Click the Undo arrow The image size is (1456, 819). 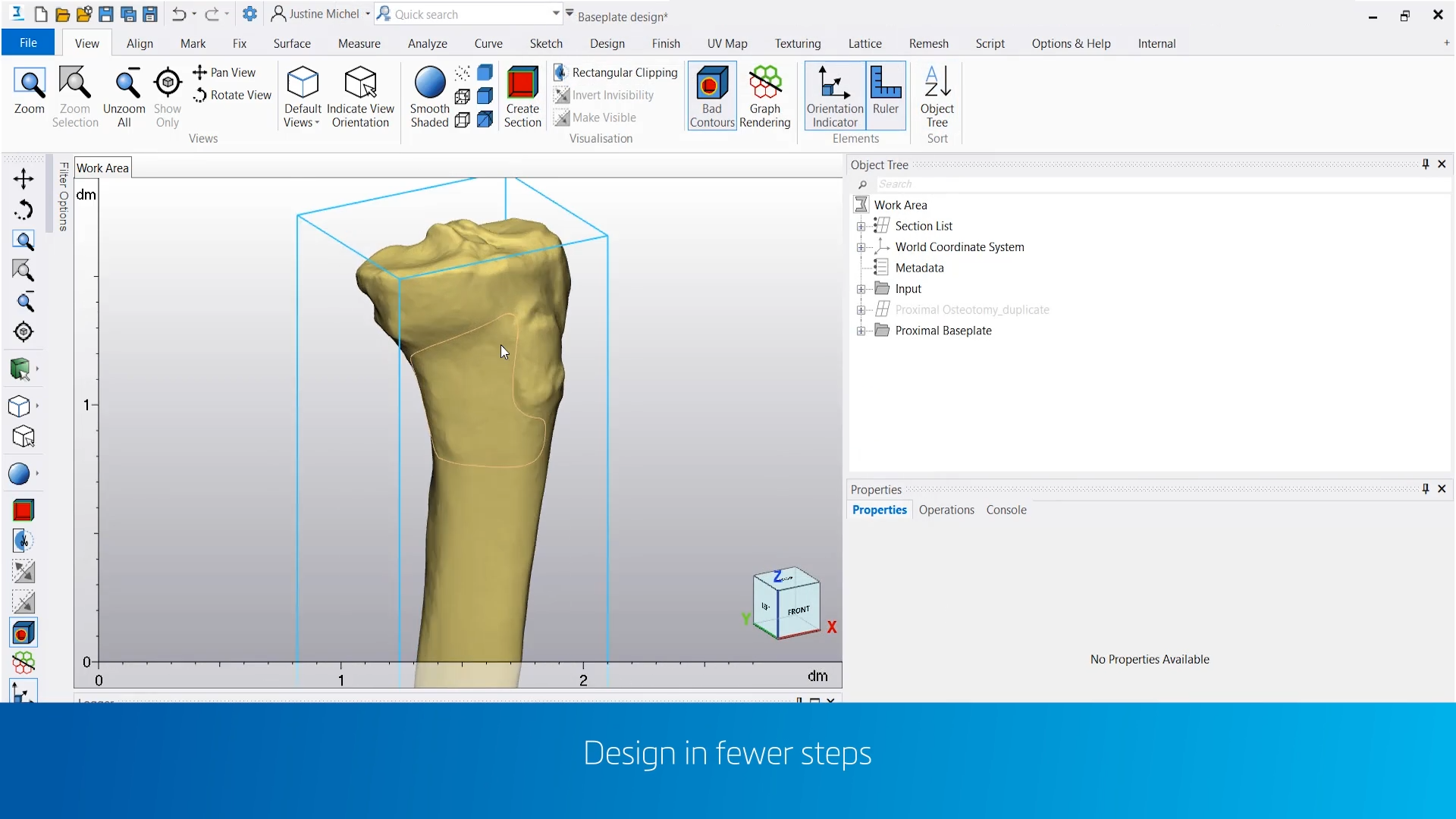pyautogui.click(x=179, y=14)
